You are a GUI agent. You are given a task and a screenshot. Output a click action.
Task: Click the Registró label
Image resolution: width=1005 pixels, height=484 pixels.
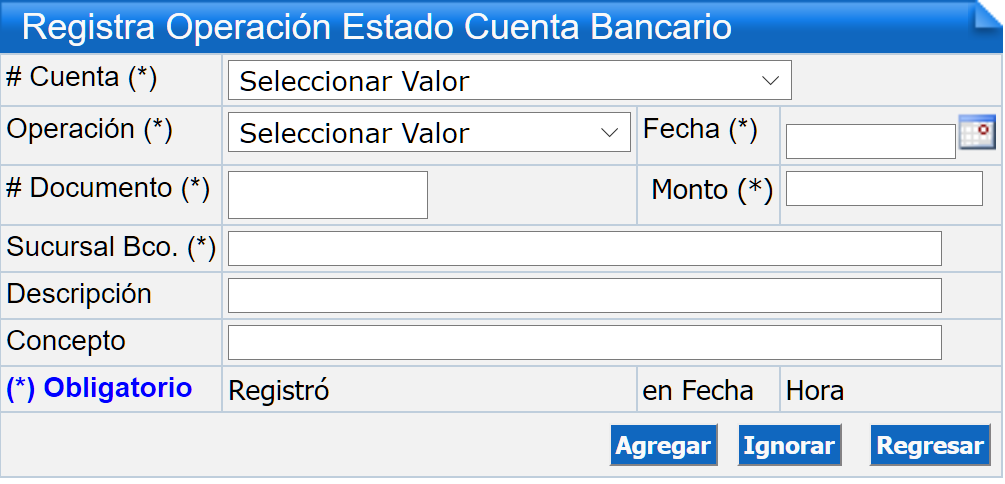279,390
